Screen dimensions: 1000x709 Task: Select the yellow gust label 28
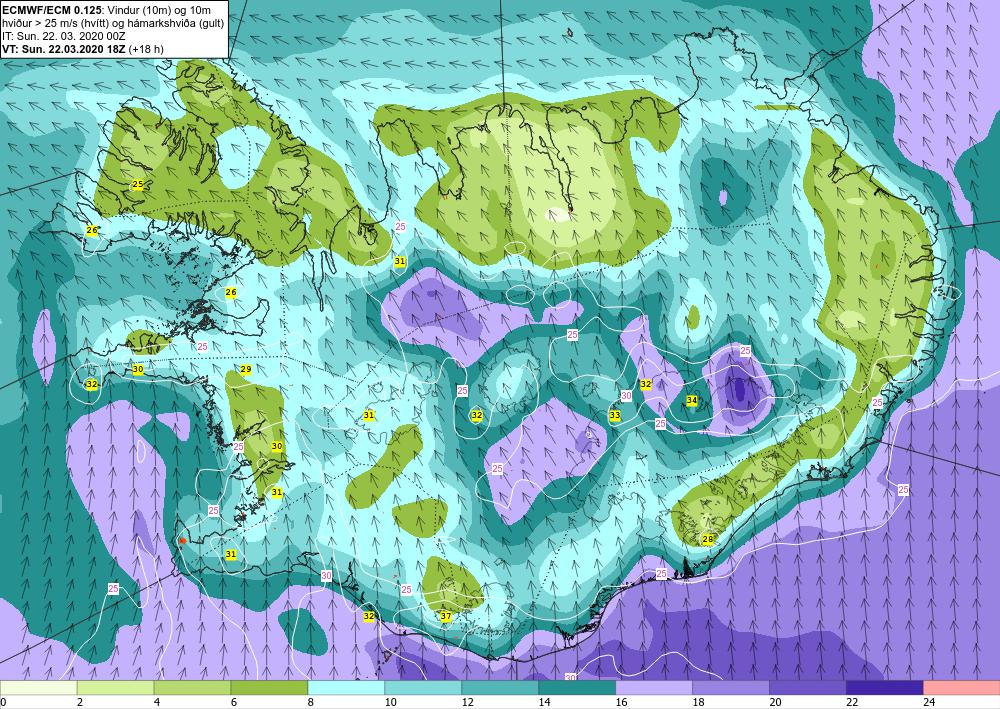pos(707,539)
